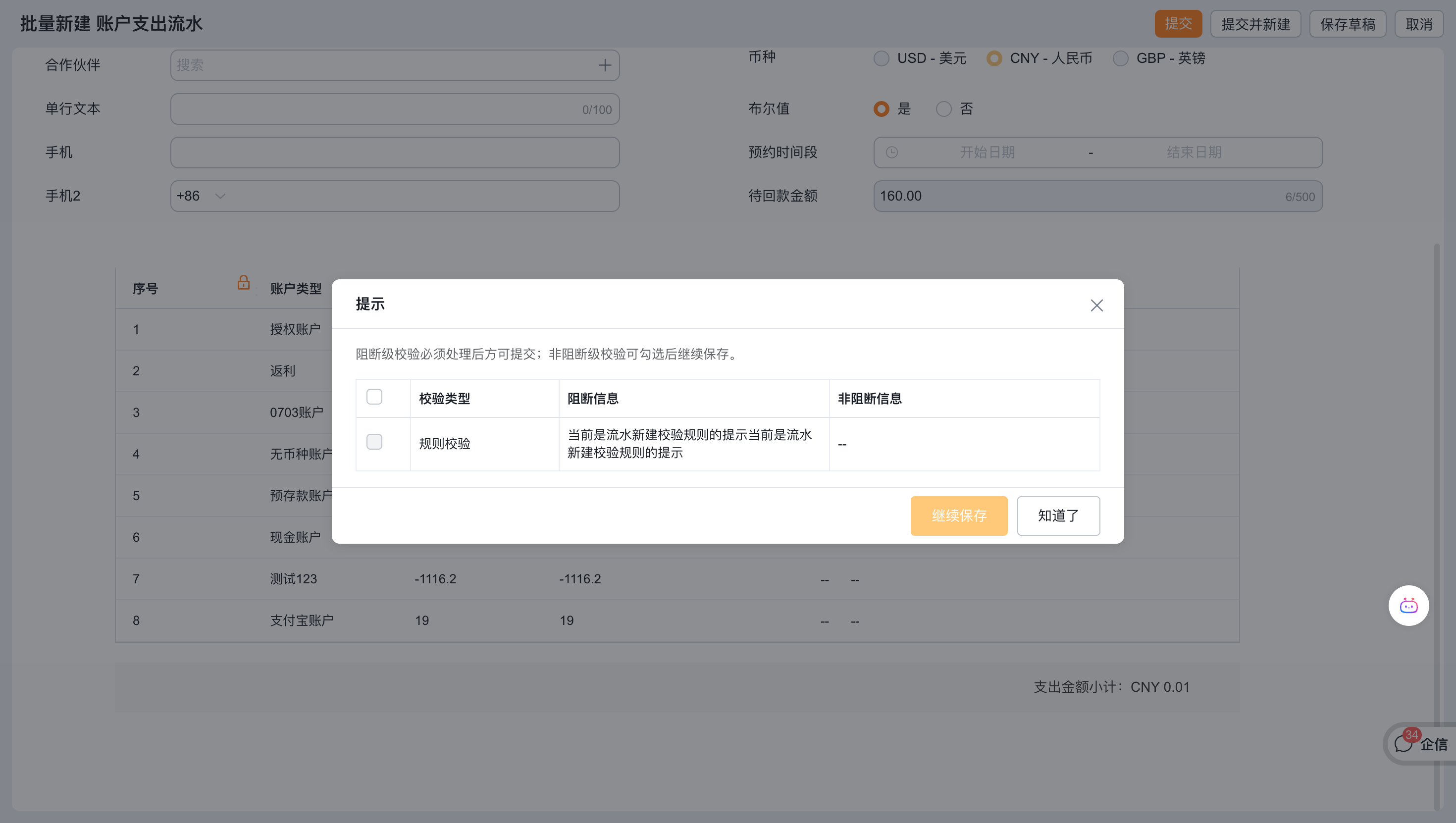This screenshot has height=823, width=1456.
Task: Click the orange lock icon in table header
Action: coord(244,282)
